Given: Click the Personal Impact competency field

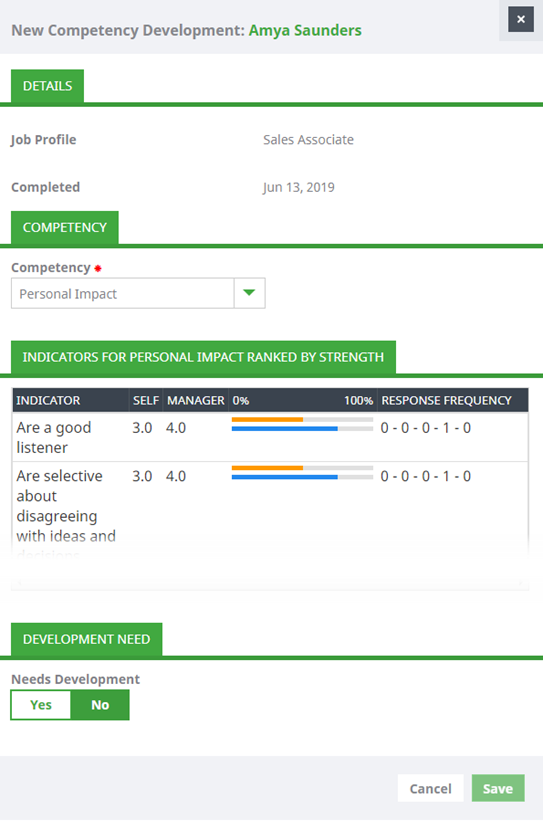Looking at the screenshot, I should [x=122, y=293].
